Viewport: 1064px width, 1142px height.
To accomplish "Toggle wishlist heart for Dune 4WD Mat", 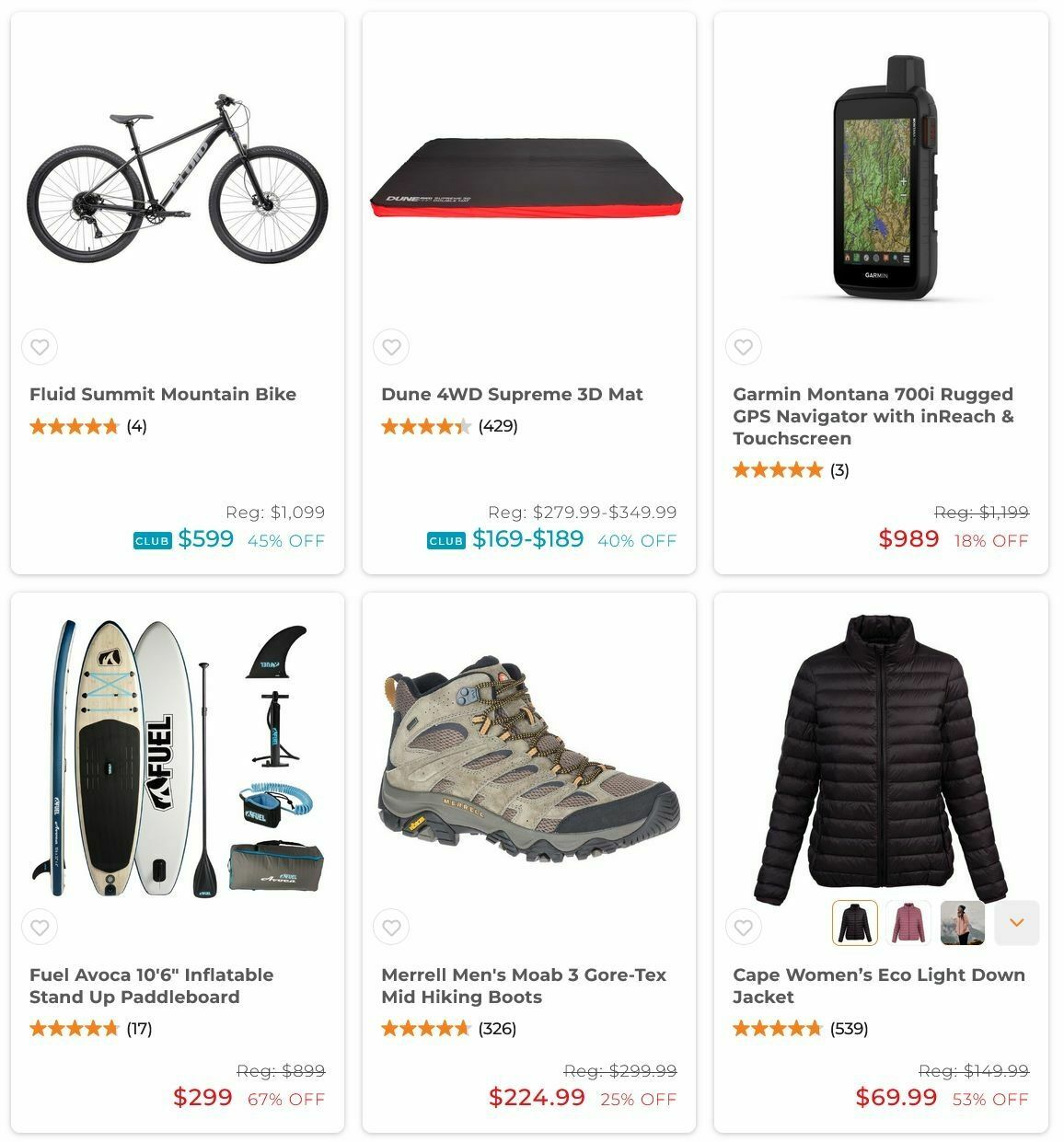I will [x=391, y=347].
